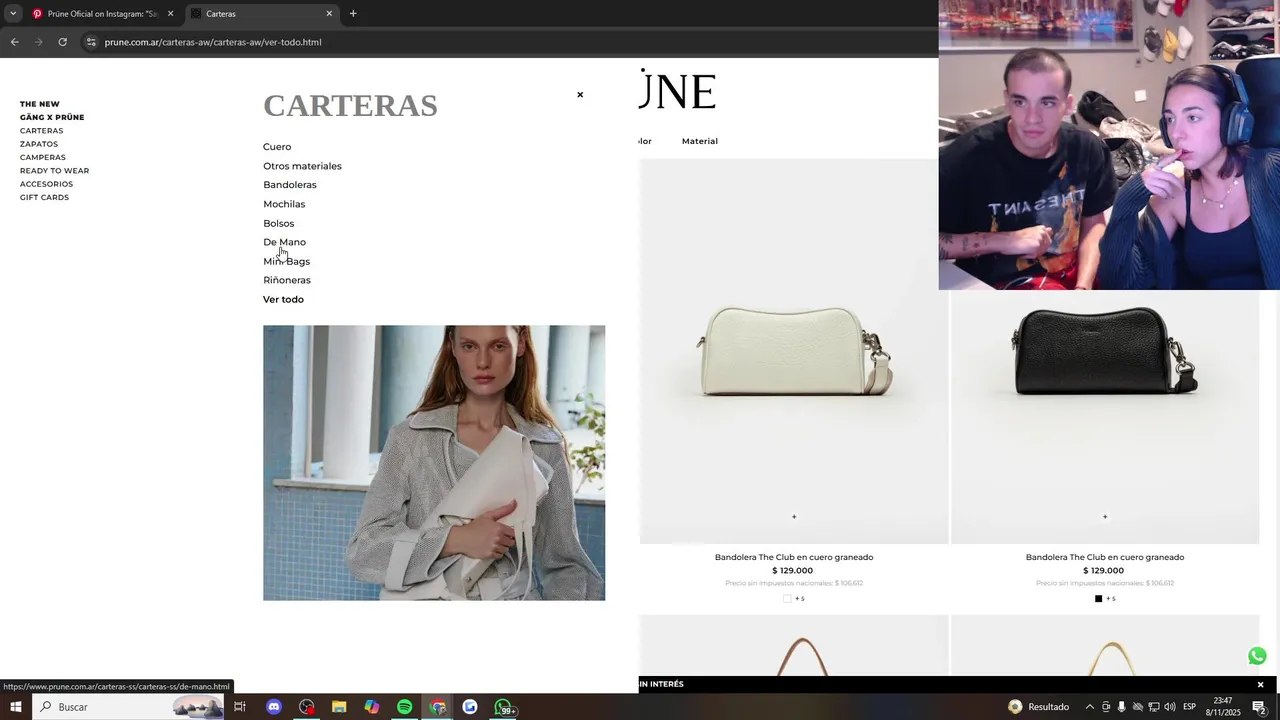Image resolution: width=1280 pixels, height=720 pixels.
Task: Select CAMPERAS in the side menu
Action: 43,157
